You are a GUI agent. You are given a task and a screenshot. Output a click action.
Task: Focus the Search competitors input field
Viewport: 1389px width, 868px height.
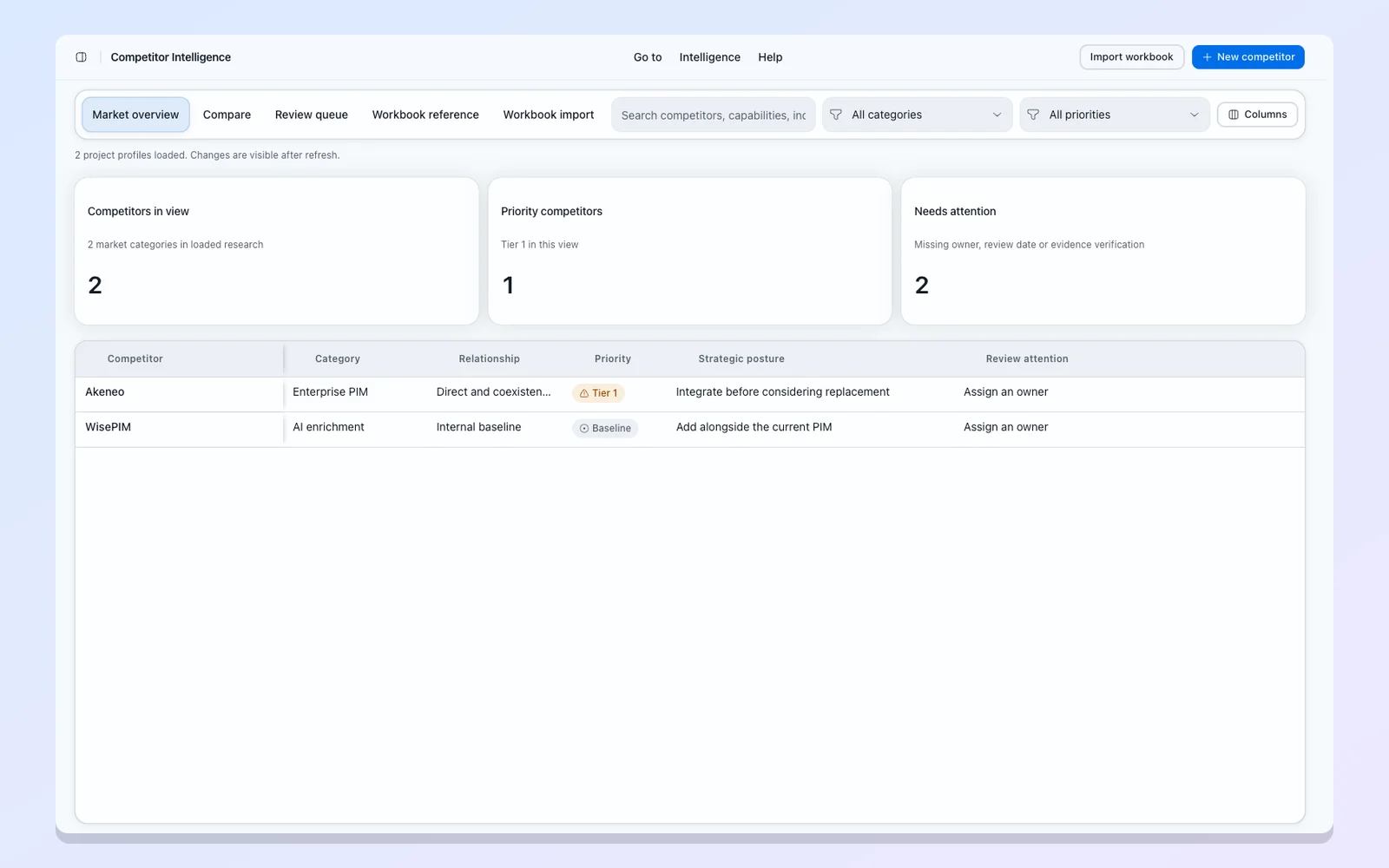pyautogui.click(x=714, y=115)
